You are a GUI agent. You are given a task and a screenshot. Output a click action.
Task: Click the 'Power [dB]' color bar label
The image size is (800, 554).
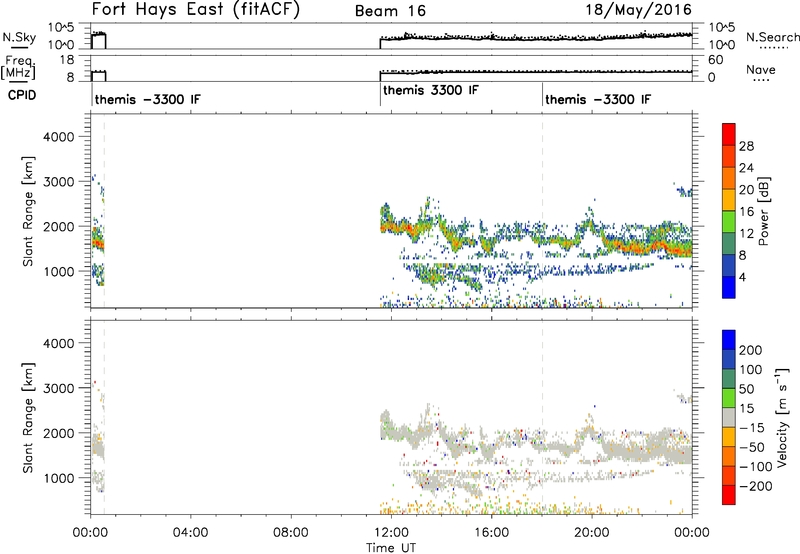tap(763, 211)
